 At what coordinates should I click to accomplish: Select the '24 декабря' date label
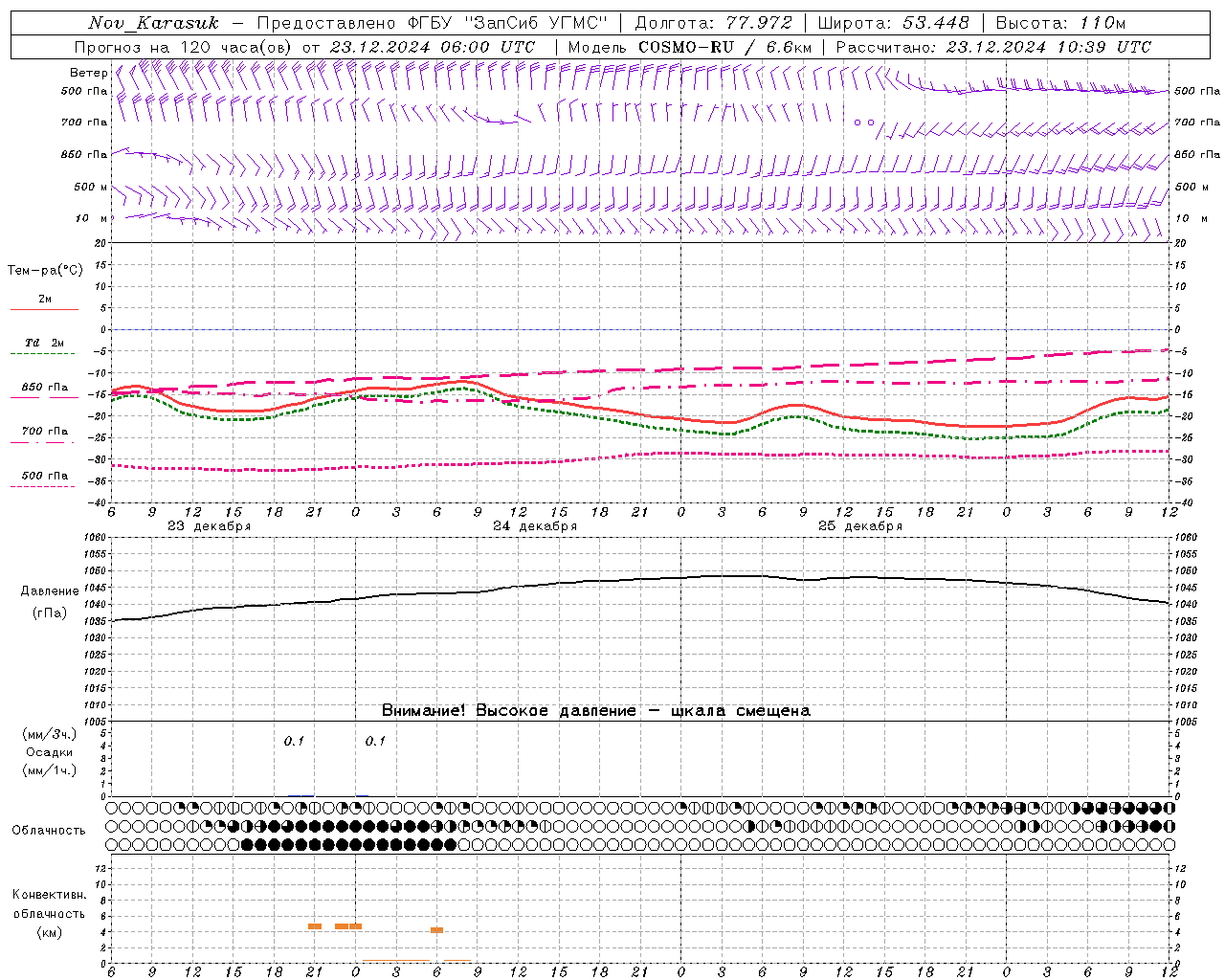click(x=535, y=526)
